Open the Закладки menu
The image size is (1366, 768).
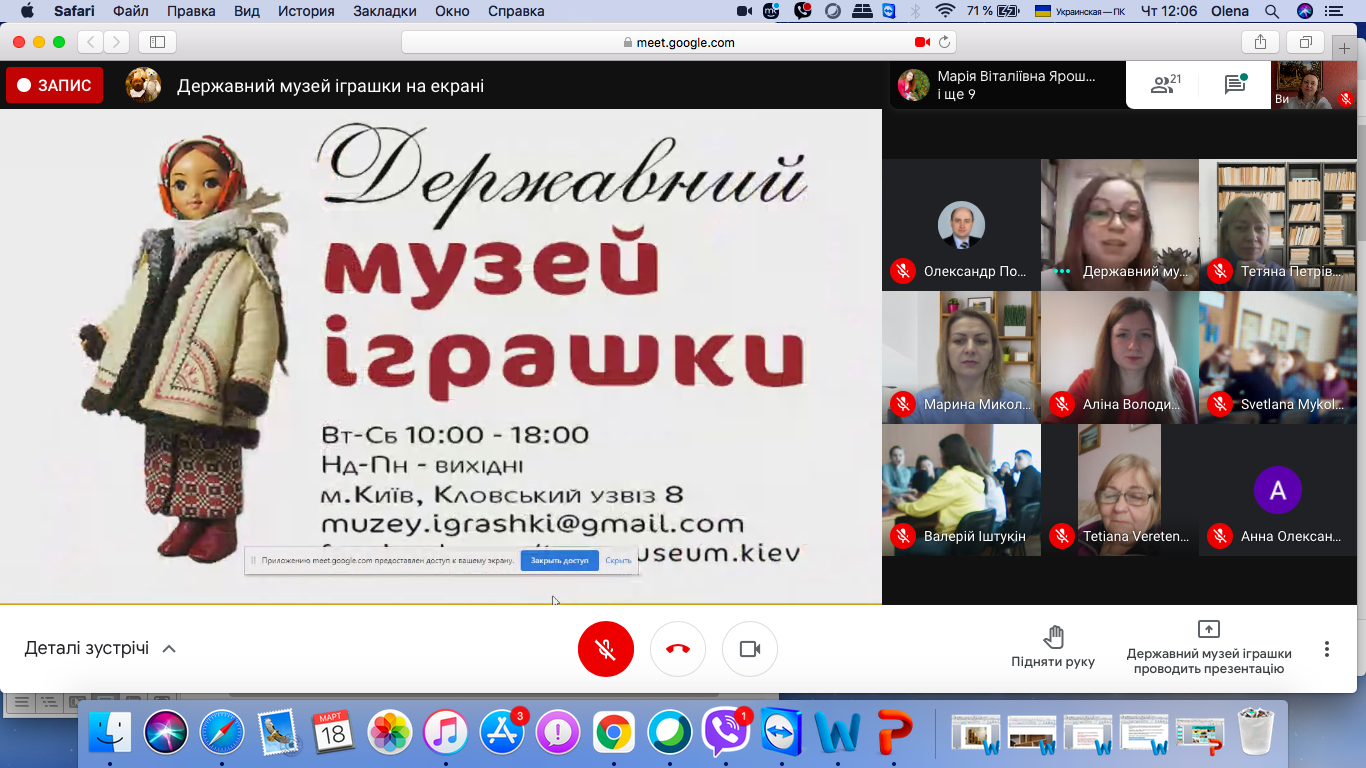[385, 11]
